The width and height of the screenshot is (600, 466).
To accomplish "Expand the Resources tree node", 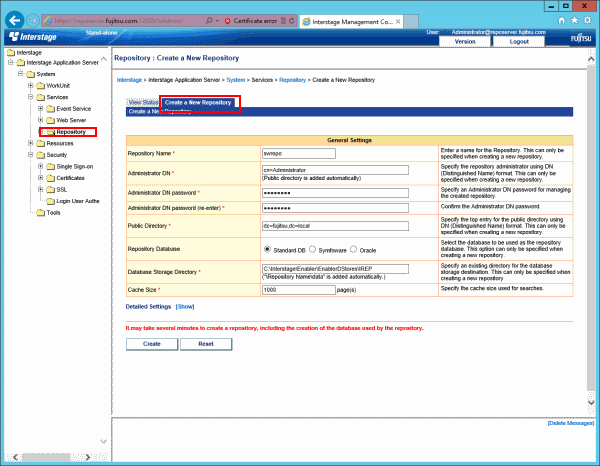I will pyautogui.click(x=31, y=143).
